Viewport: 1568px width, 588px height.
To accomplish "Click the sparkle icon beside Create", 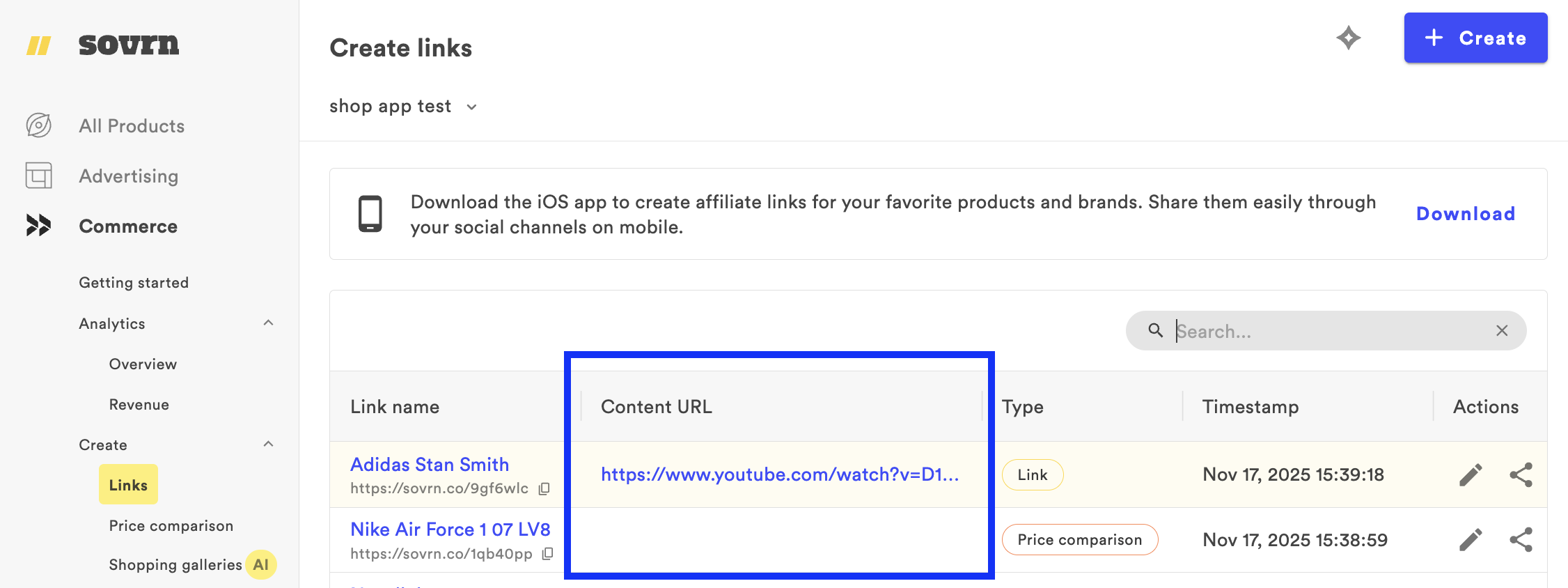I will pos(1349,39).
